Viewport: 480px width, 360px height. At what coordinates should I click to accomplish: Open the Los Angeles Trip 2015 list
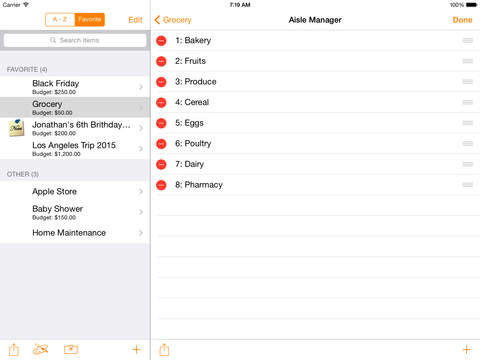[x=75, y=149]
